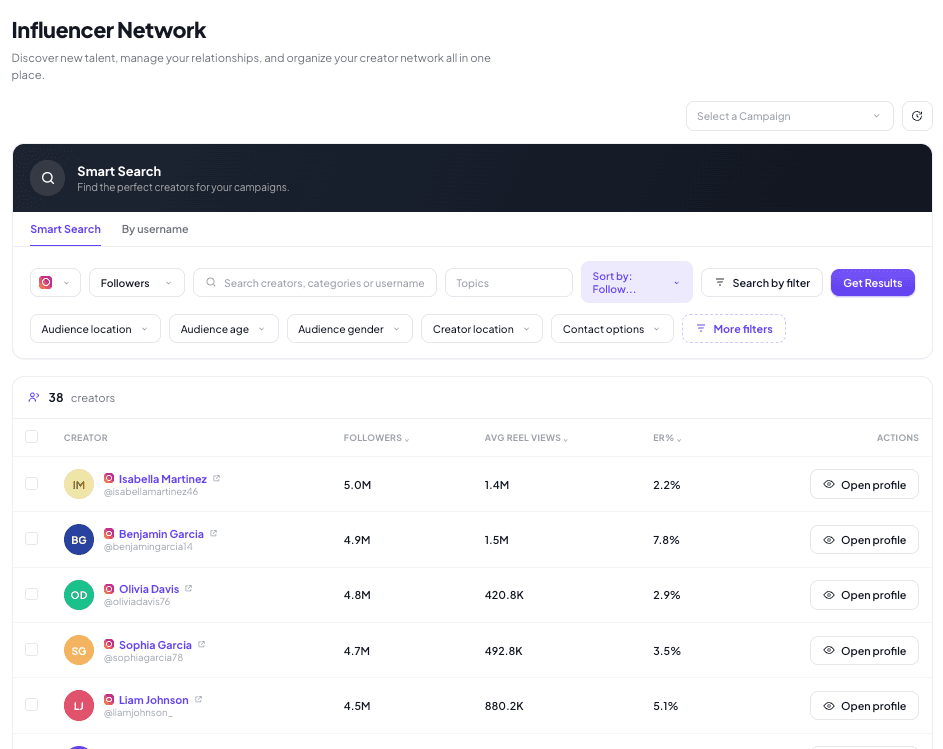Check the box for Isabella Martinez
This screenshot has width=943, height=749.
(32, 484)
